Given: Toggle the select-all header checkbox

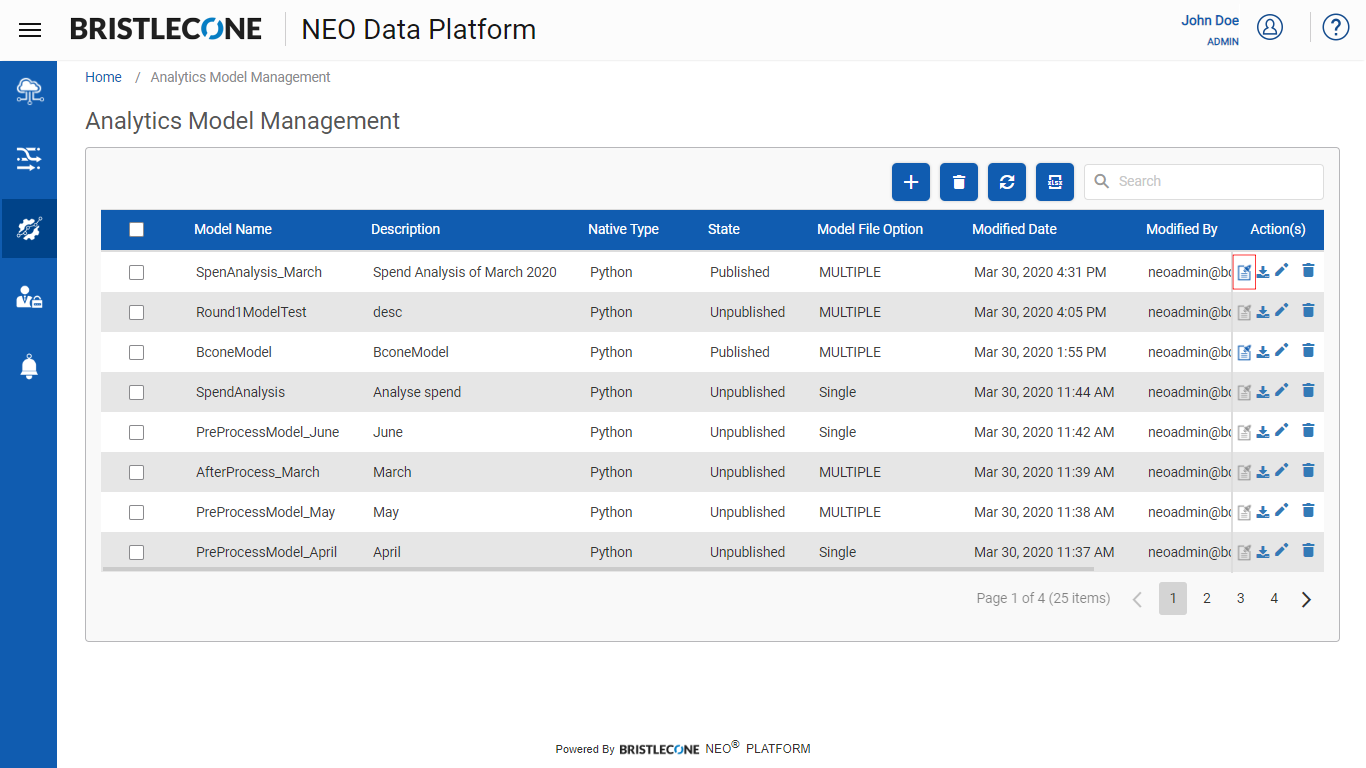Looking at the screenshot, I should [137, 229].
